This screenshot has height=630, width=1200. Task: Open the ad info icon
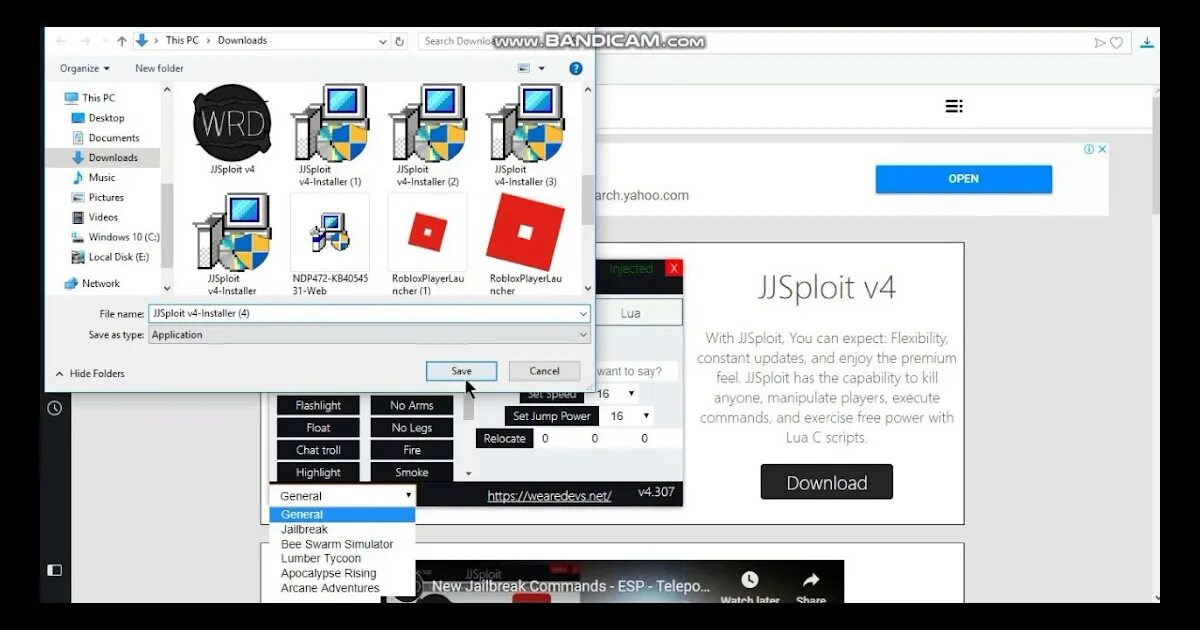[x=1089, y=149]
